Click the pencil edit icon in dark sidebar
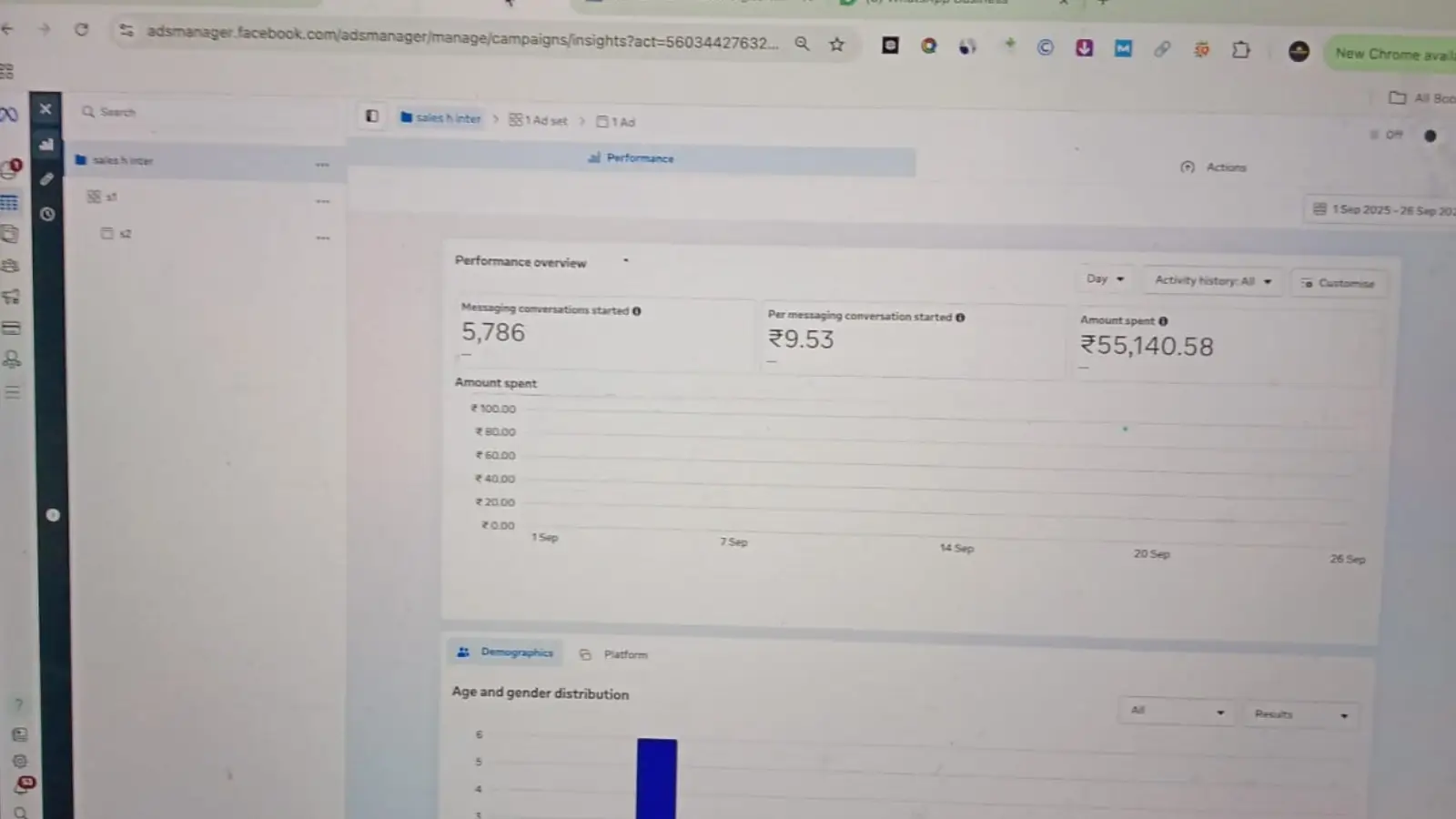This screenshot has width=1456, height=819. tap(46, 179)
